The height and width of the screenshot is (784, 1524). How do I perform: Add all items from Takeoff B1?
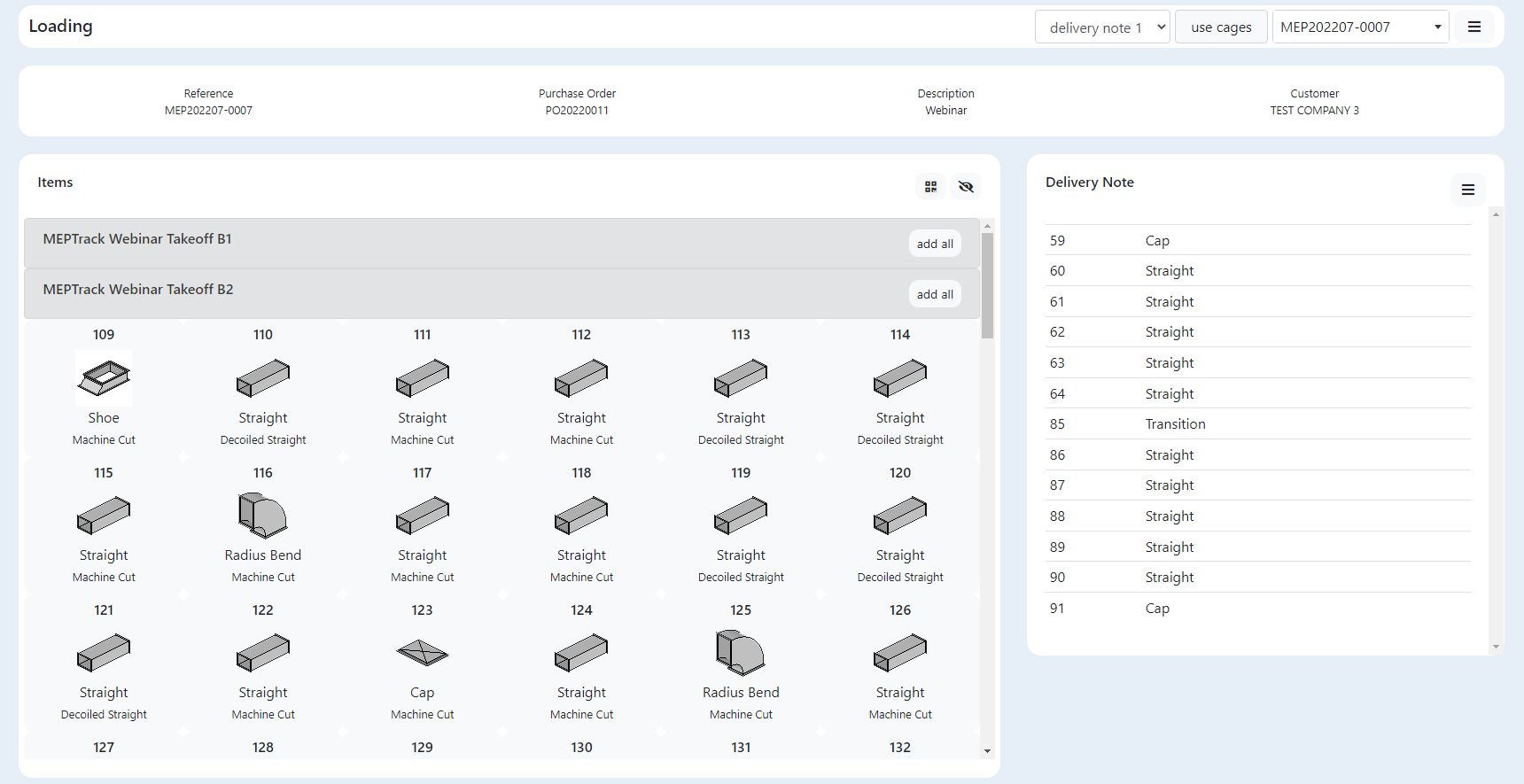coord(935,244)
